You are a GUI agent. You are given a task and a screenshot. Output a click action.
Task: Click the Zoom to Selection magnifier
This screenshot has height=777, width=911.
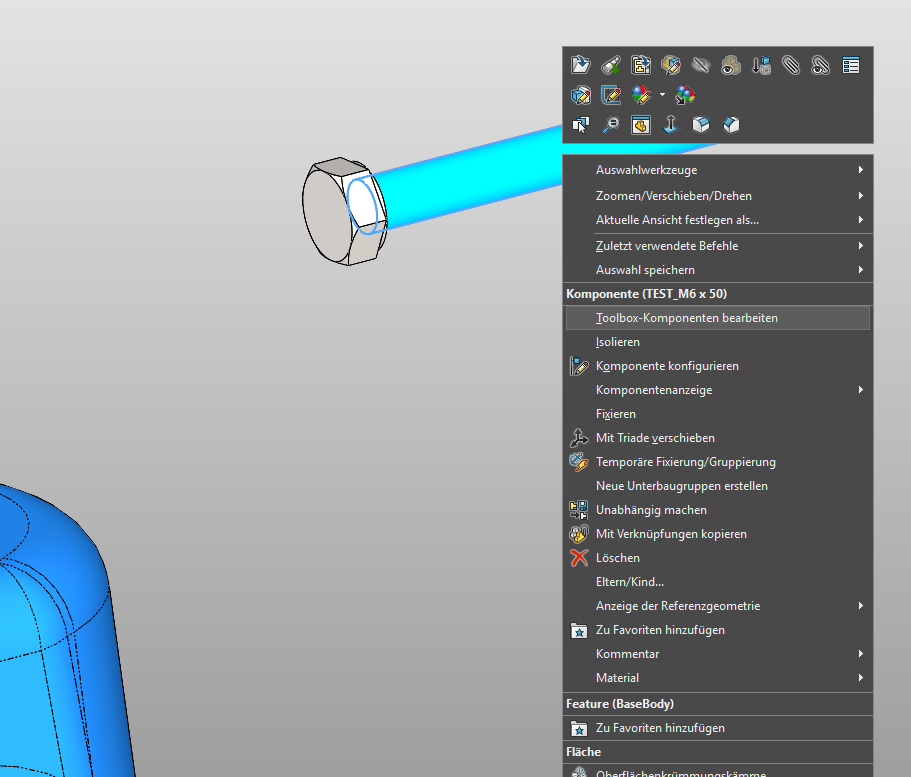610,125
